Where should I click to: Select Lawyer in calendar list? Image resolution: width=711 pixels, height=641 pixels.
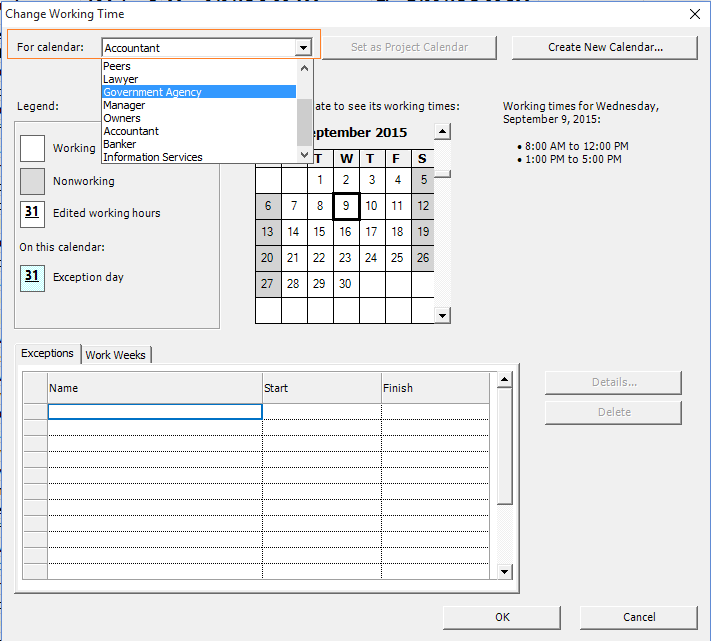pos(199,79)
